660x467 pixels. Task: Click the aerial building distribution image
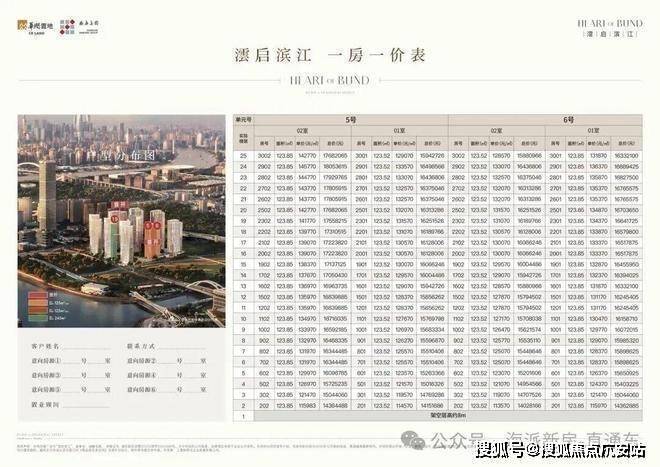point(122,221)
